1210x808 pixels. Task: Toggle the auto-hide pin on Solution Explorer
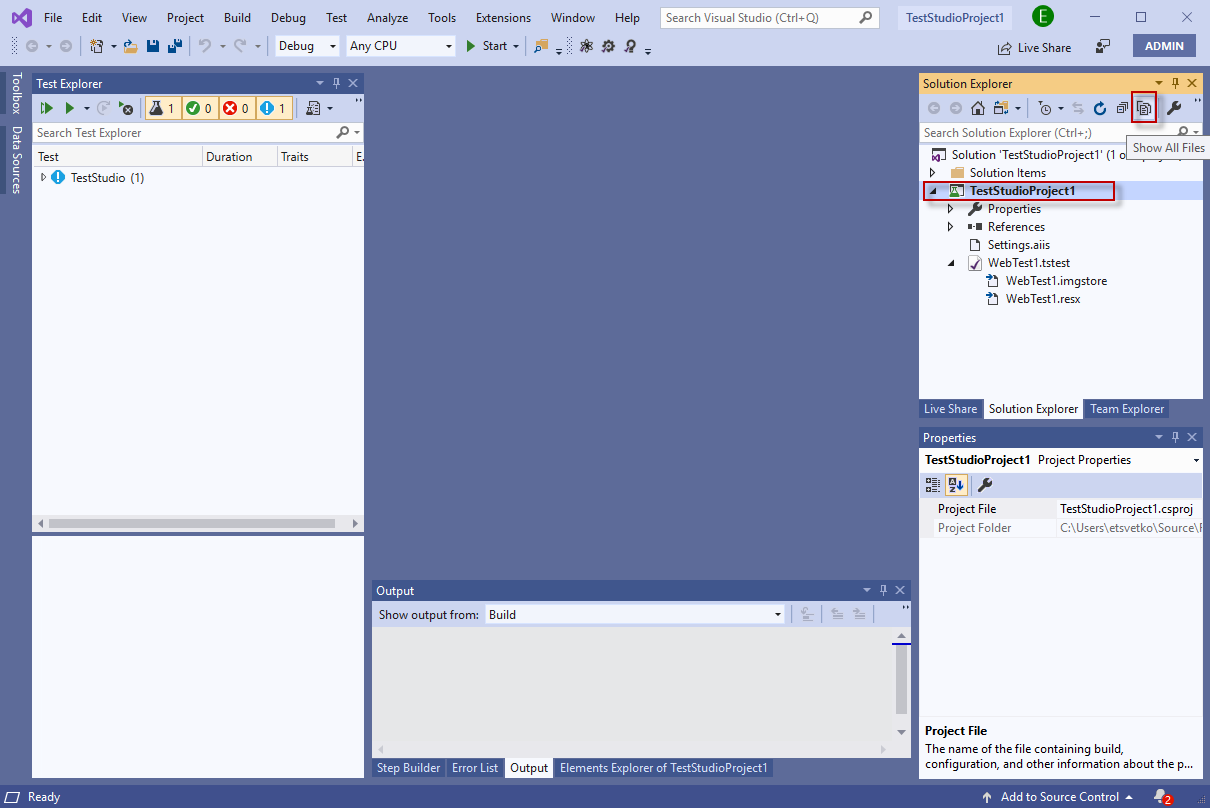(1176, 84)
